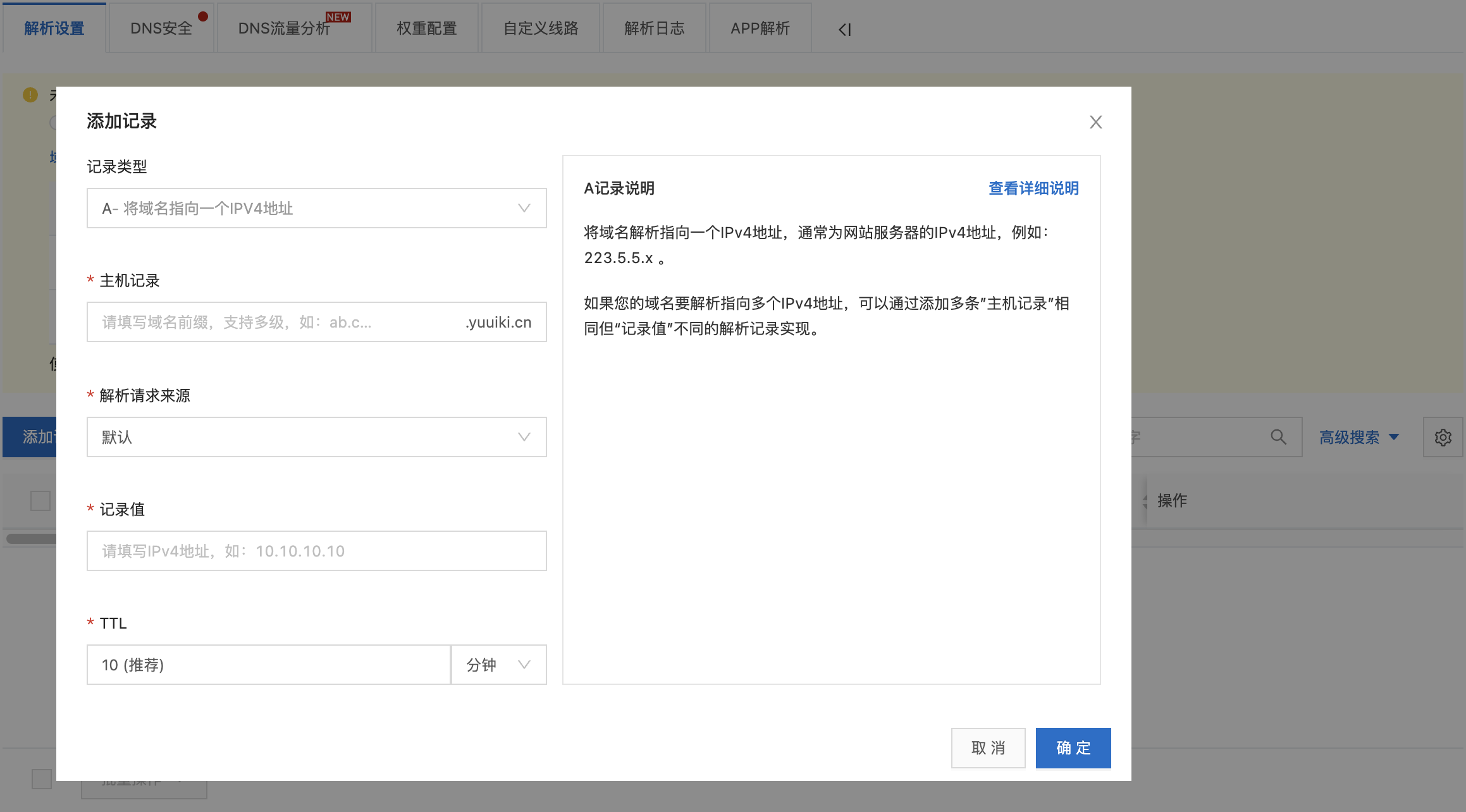Click the tab-collapse arrow icon

(844, 29)
